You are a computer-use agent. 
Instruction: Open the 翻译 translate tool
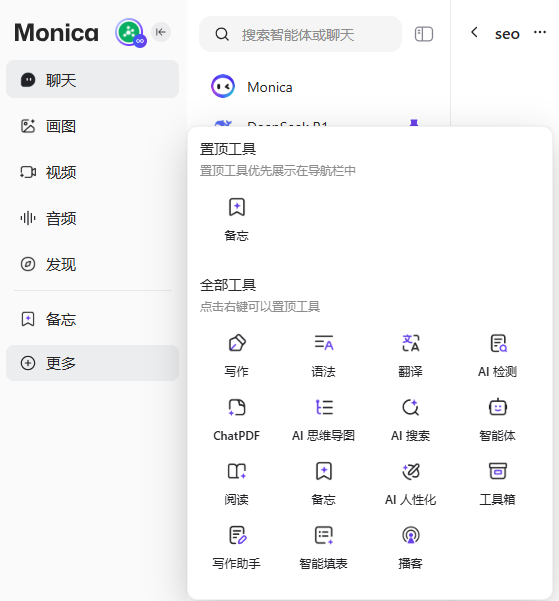tap(411, 356)
